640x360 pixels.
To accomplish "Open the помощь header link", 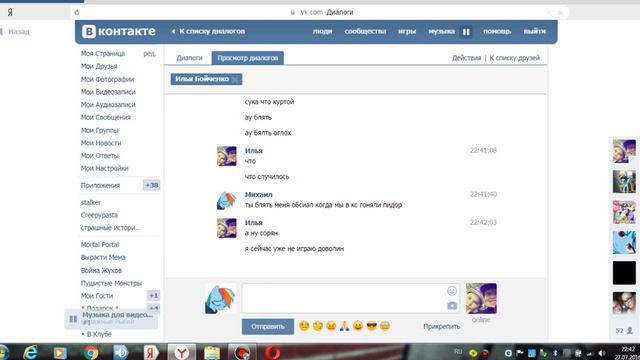I will [497, 31].
